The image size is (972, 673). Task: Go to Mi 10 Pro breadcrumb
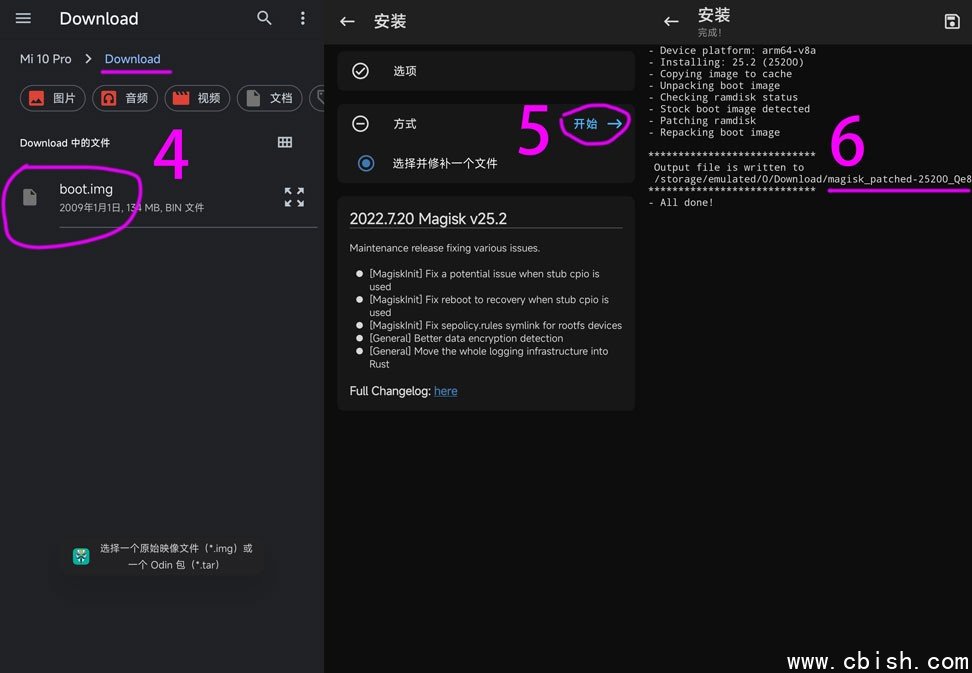point(45,59)
